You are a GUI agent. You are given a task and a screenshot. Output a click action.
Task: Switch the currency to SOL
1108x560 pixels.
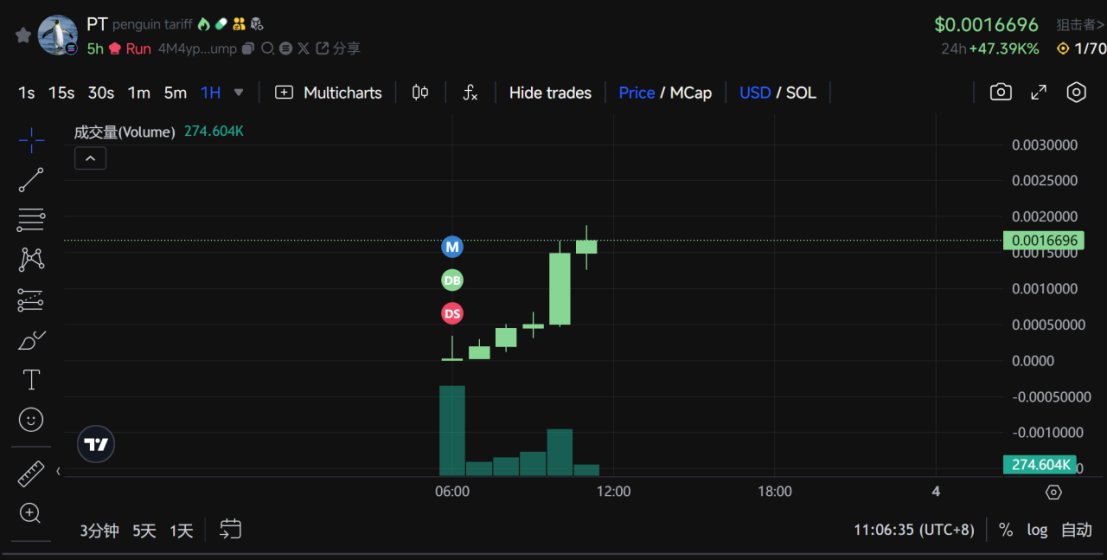pos(801,92)
